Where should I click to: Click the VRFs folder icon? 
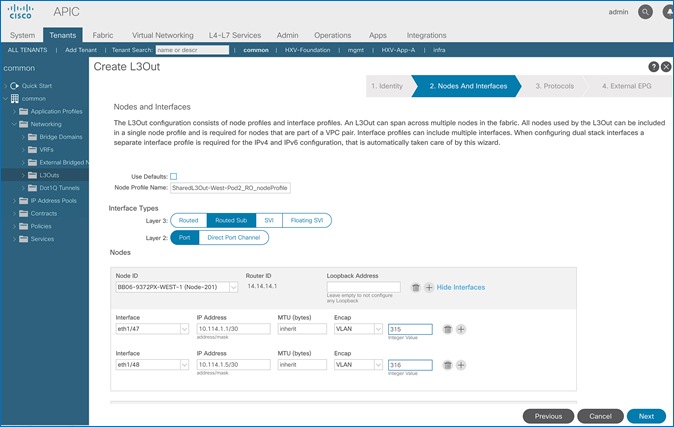click(x=32, y=150)
